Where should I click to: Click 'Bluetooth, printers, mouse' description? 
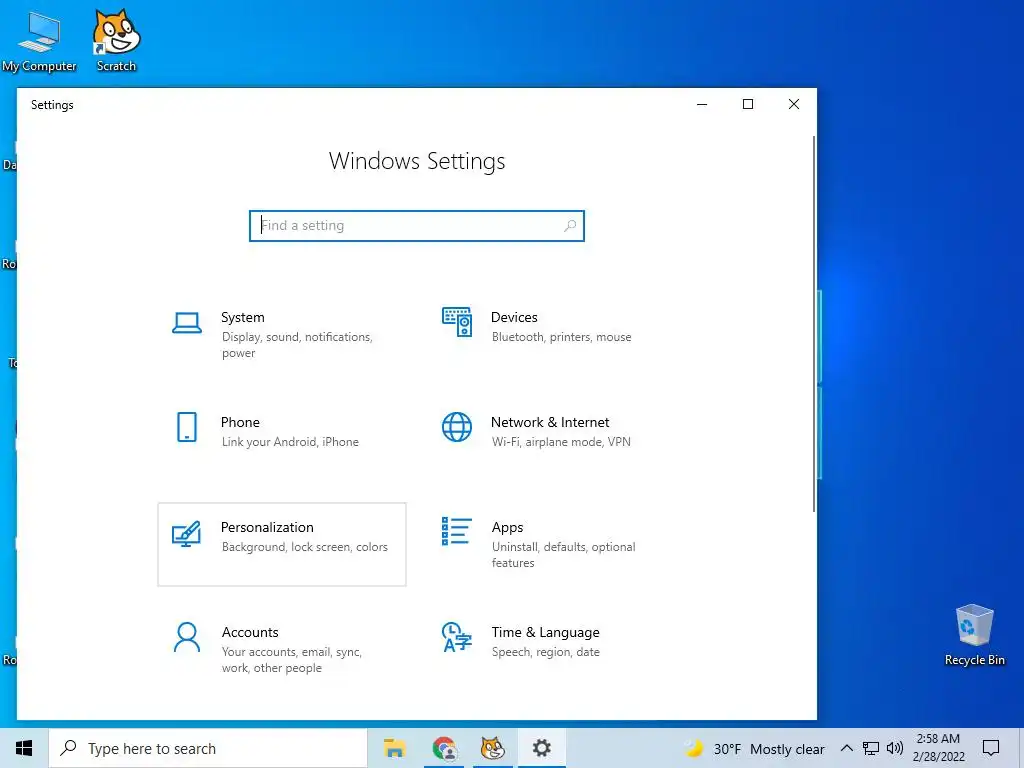point(562,337)
